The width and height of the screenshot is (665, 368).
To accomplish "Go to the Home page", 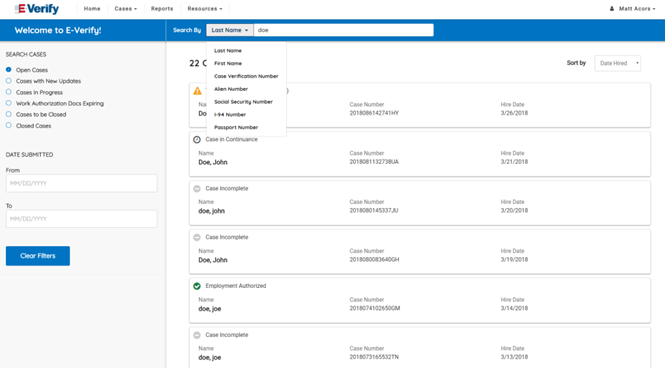I will 92,8.
